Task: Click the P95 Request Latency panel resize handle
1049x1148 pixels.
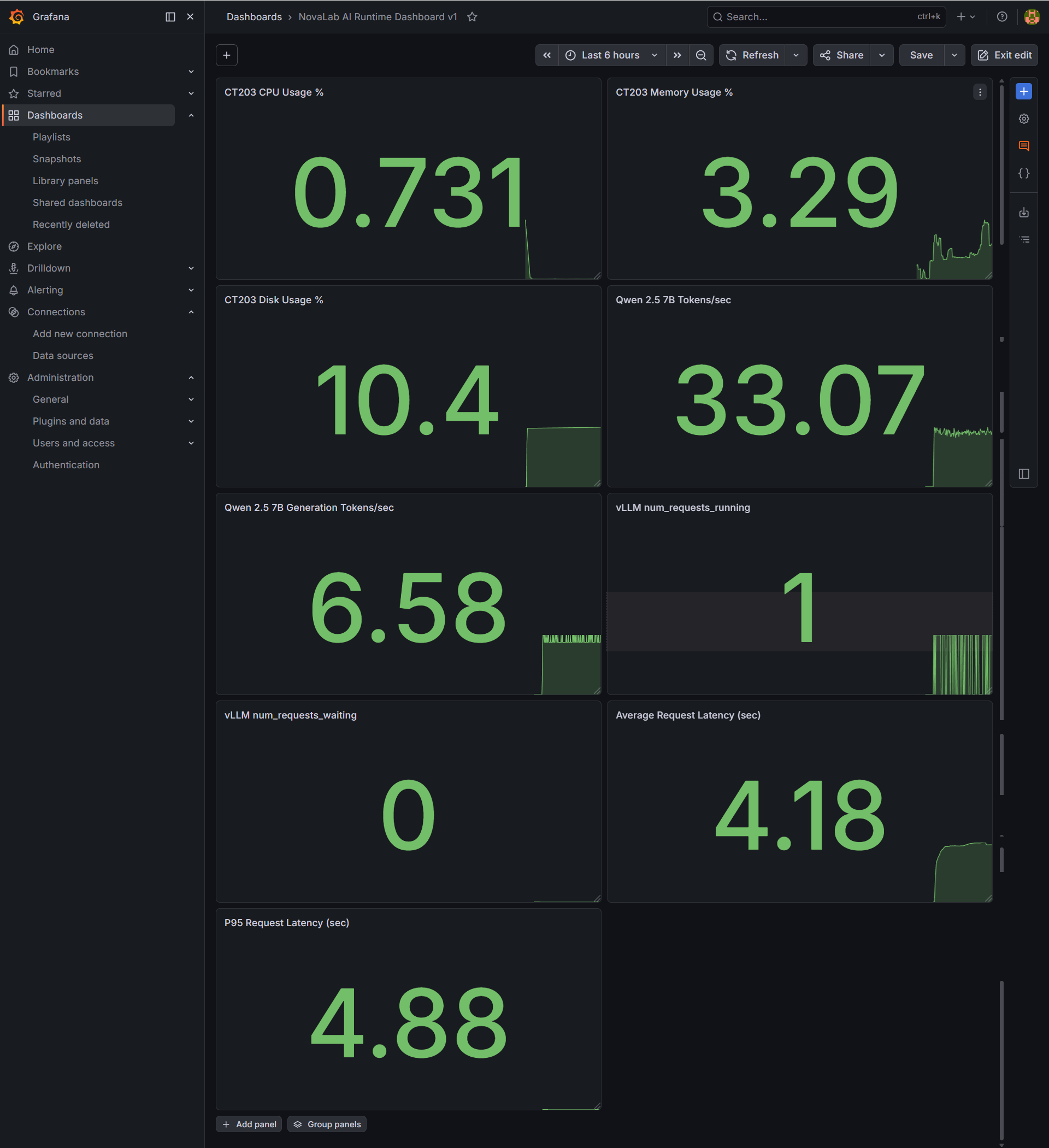Action: click(597, 1106)
